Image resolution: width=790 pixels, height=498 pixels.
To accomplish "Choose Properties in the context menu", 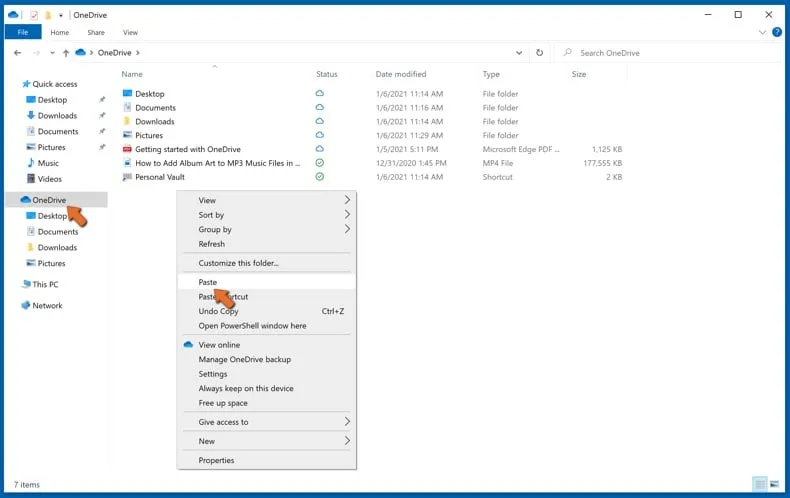I will tap(267, 460).
